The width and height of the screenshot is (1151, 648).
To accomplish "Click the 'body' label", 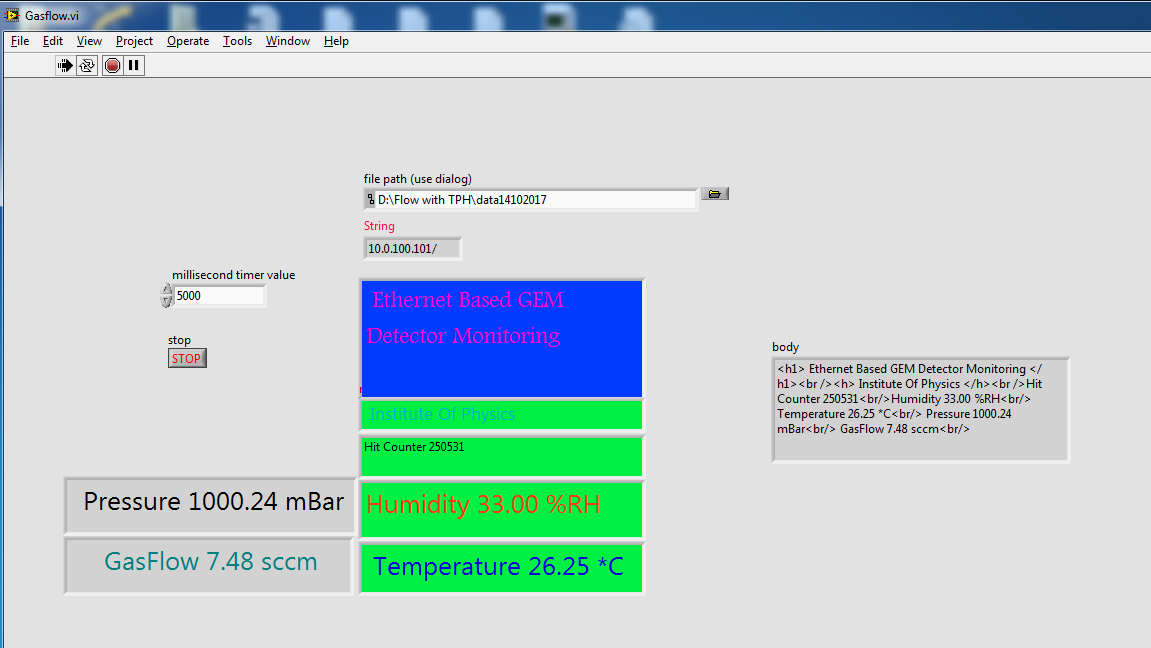I will coord(785,347).
